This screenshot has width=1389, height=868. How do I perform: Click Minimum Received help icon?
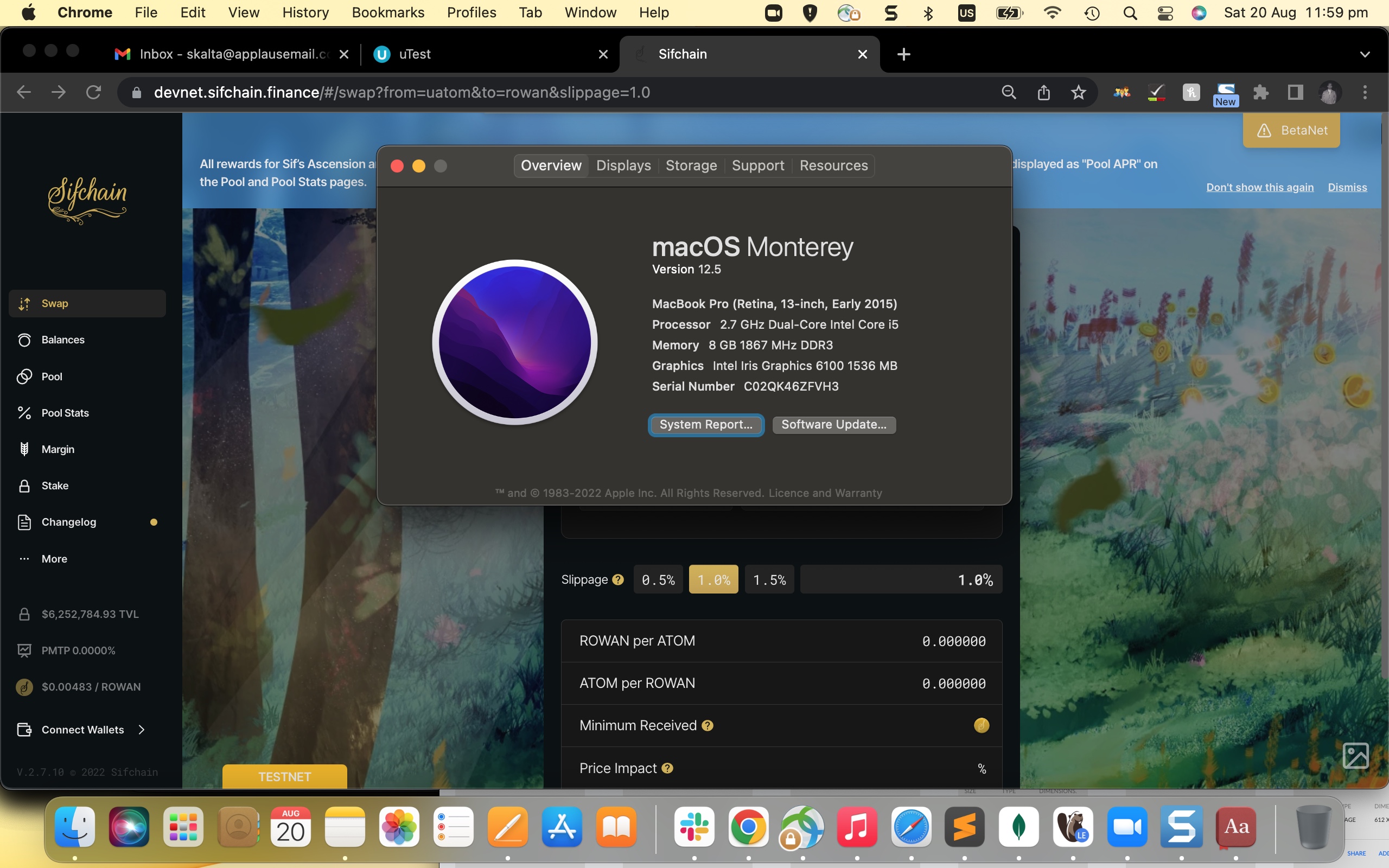click(x=707, y=726)
